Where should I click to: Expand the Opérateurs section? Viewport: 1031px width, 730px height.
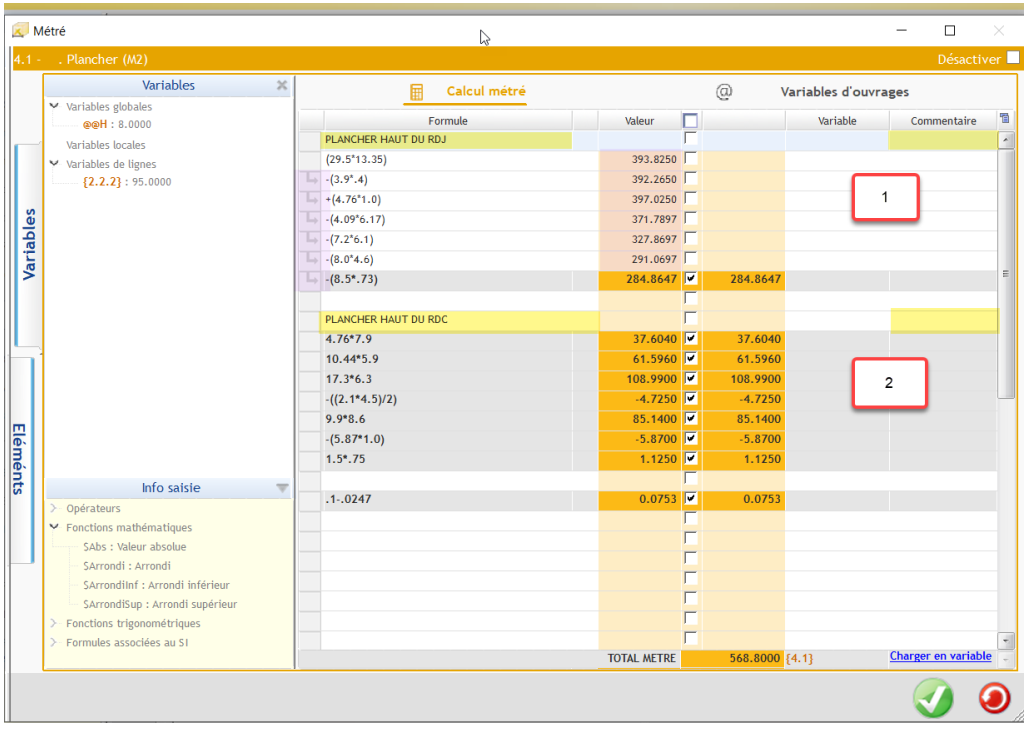[53, 508]
